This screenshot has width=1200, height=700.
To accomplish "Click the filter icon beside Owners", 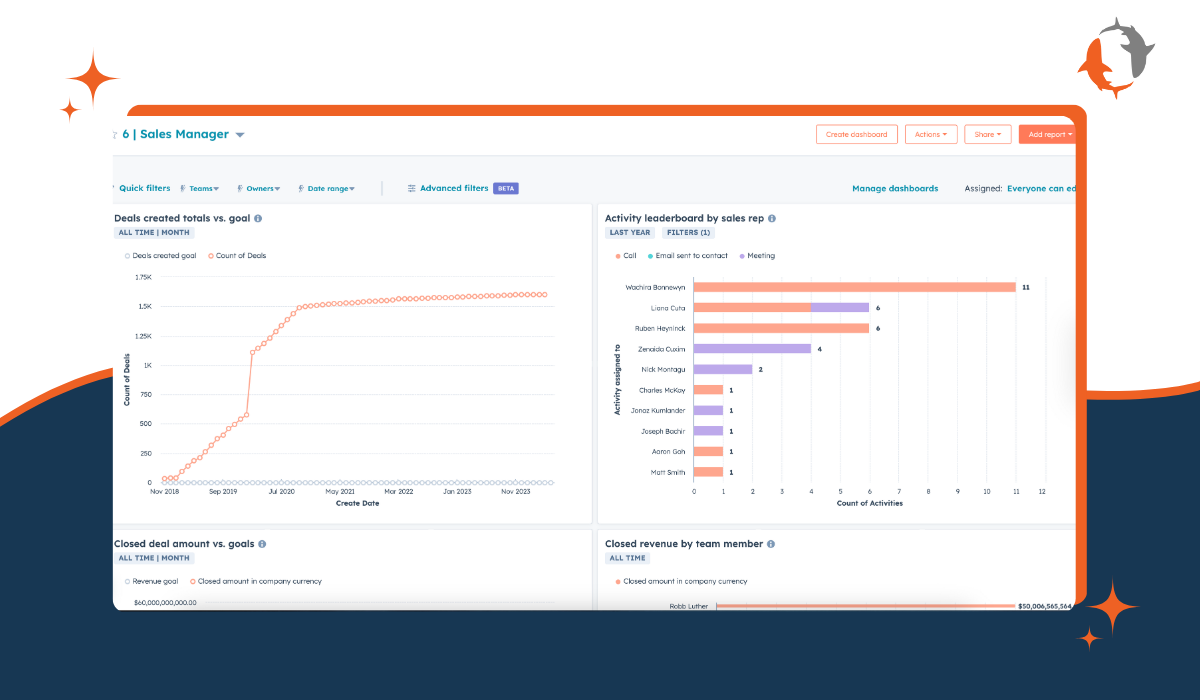I will coord(239,188).
